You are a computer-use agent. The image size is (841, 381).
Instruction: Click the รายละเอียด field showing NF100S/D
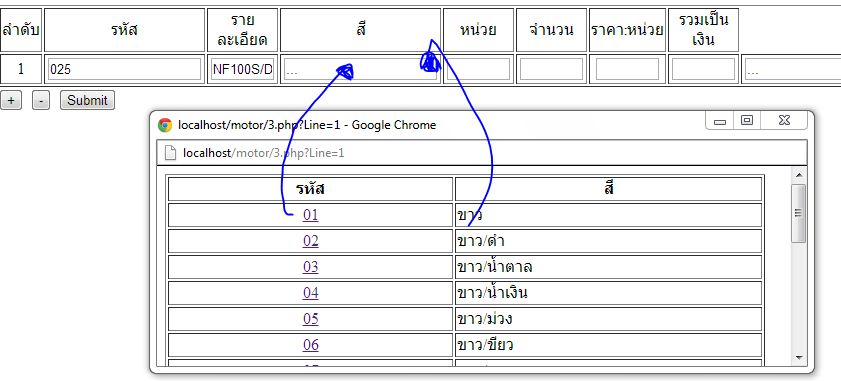click(242, 69)
